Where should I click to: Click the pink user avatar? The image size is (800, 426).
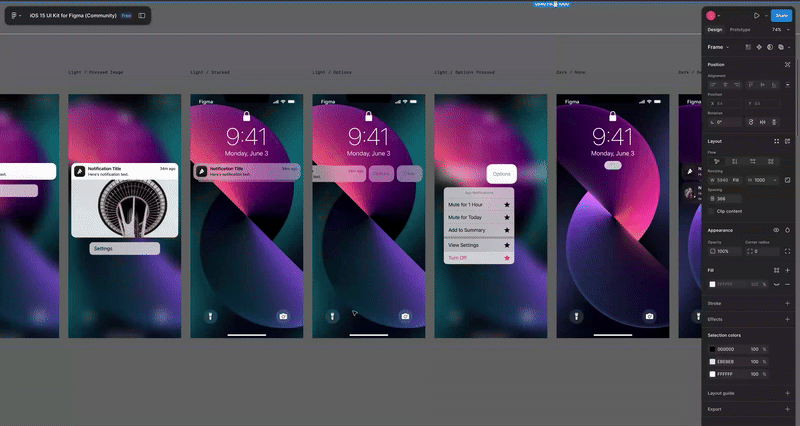pos(711,16)
